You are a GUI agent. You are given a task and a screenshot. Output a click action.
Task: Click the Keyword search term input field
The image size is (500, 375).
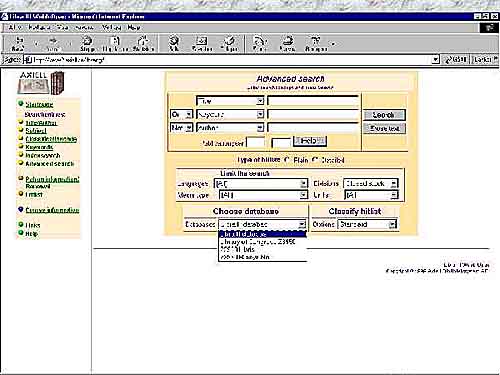313,114
